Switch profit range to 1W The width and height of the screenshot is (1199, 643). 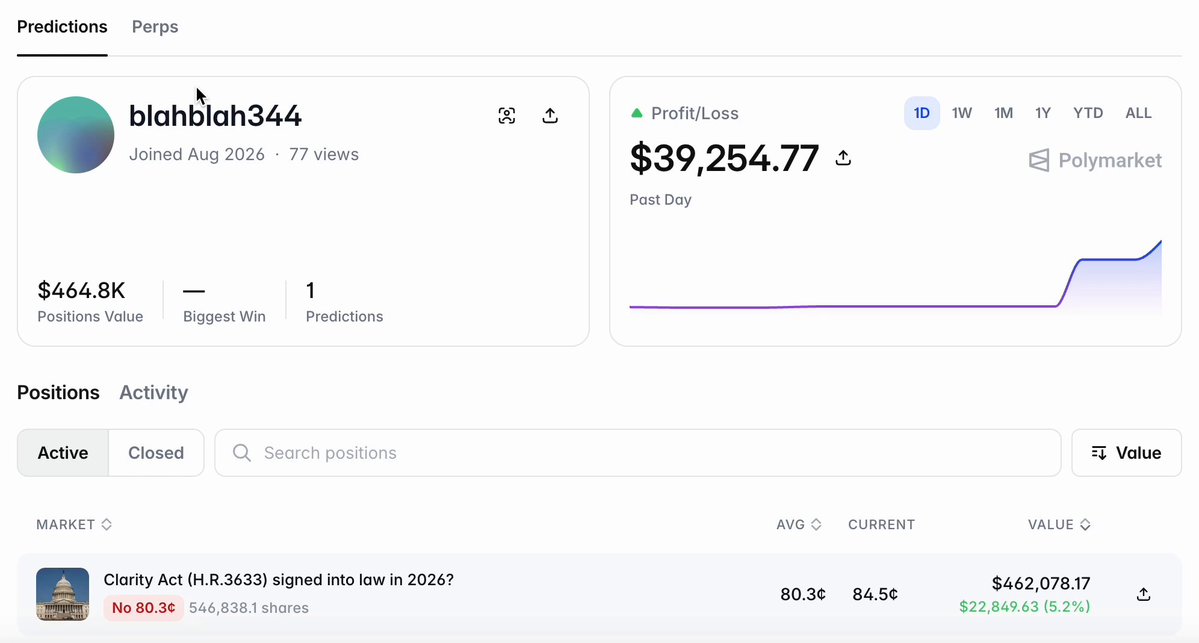(962, 113)
